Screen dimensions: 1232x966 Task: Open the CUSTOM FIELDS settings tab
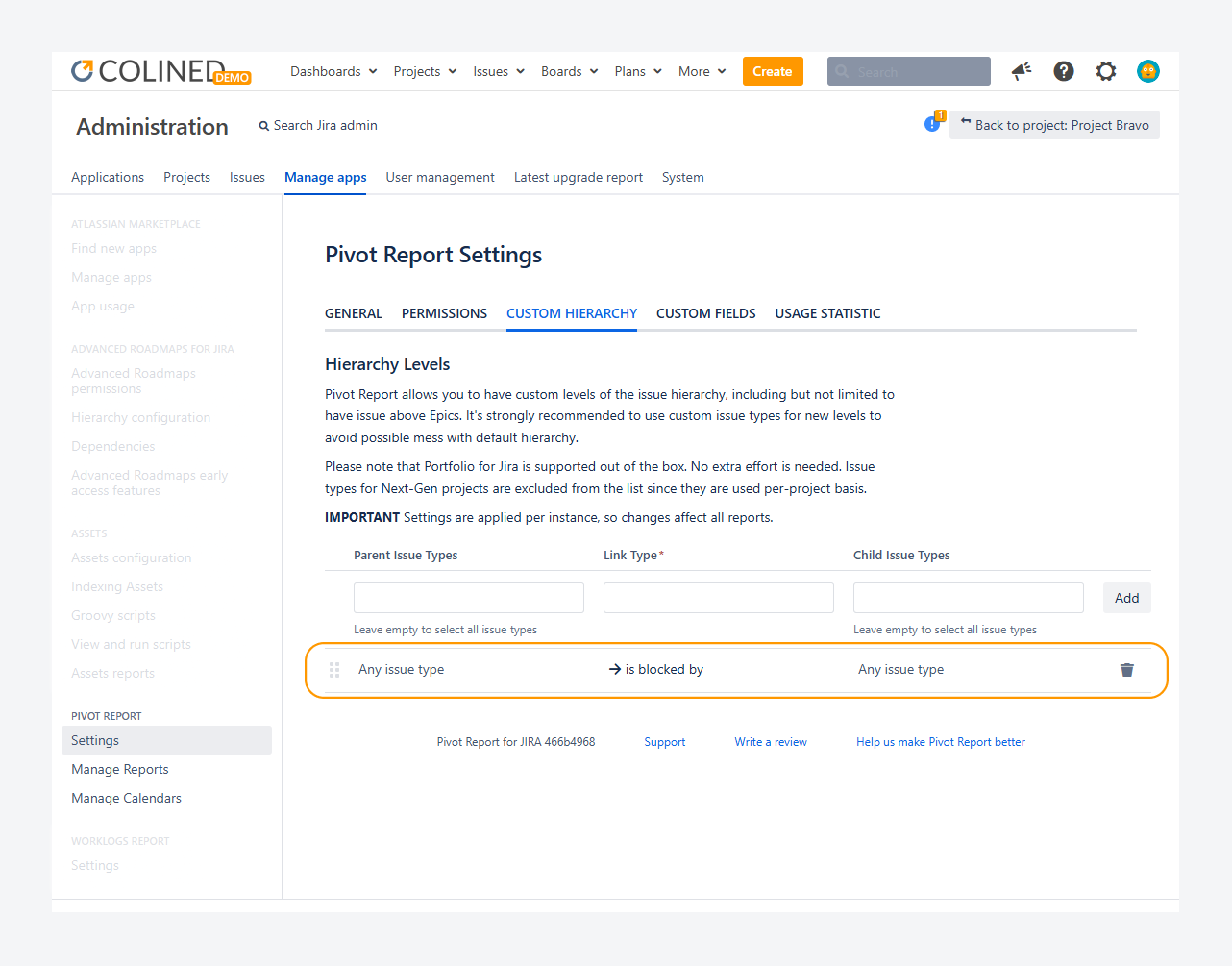(x=706, y=313)
